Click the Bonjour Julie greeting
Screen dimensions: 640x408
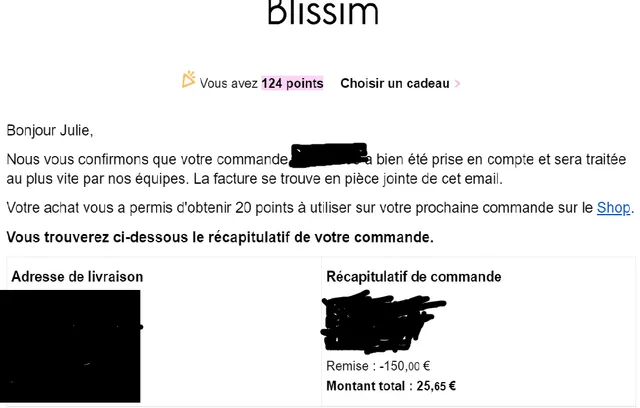pyautogui.click(x=50, y=130)
